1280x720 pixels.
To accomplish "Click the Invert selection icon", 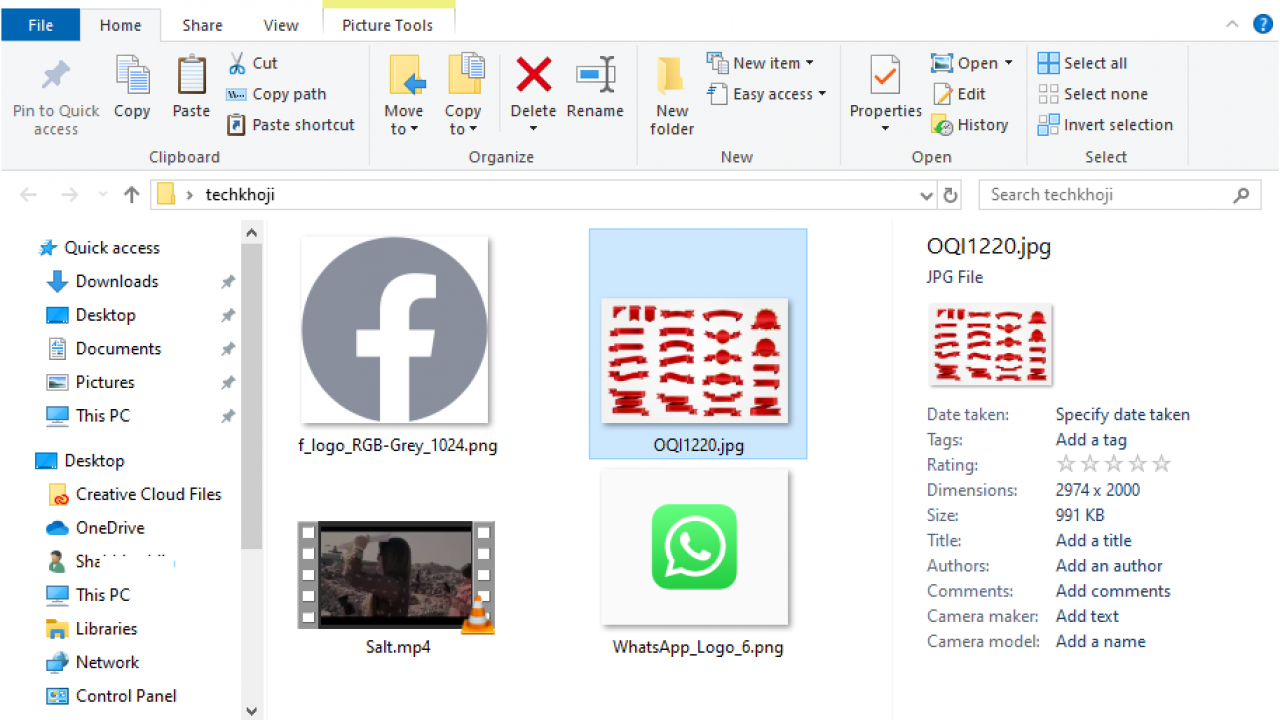I will [x=1048, y=125].
